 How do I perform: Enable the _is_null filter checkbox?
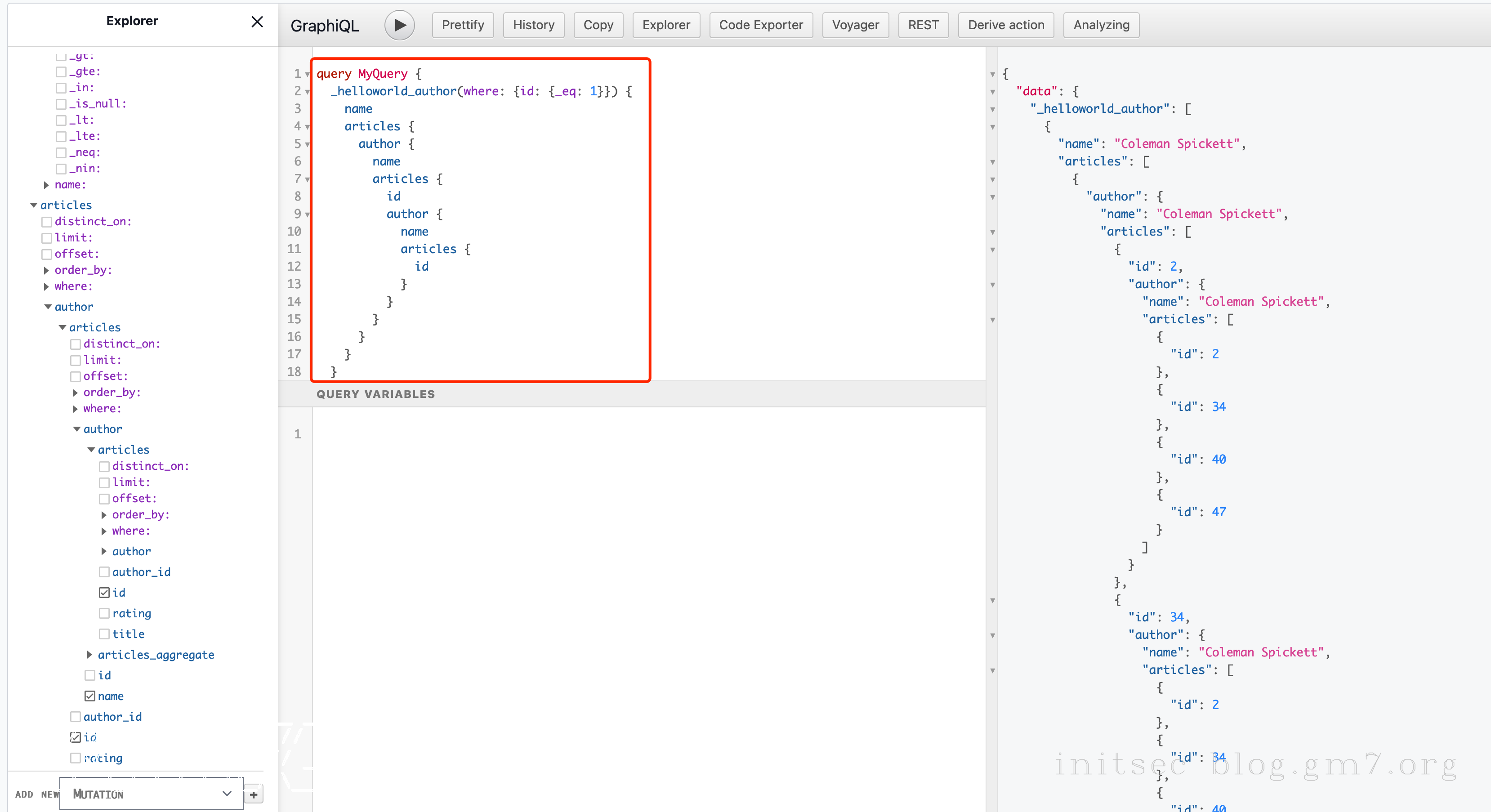pos(61,104)
